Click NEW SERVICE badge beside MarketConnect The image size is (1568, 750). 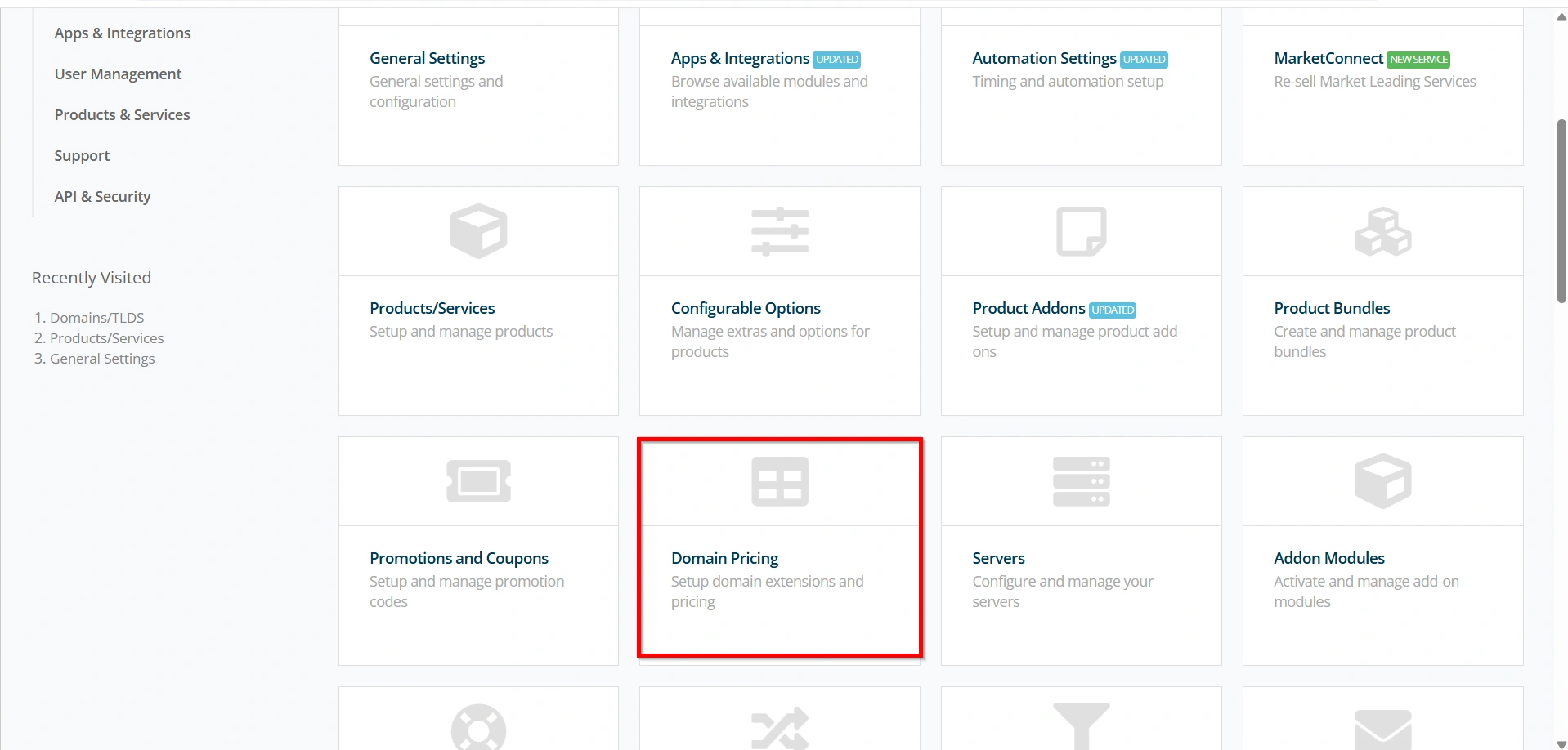point(1418,60)
